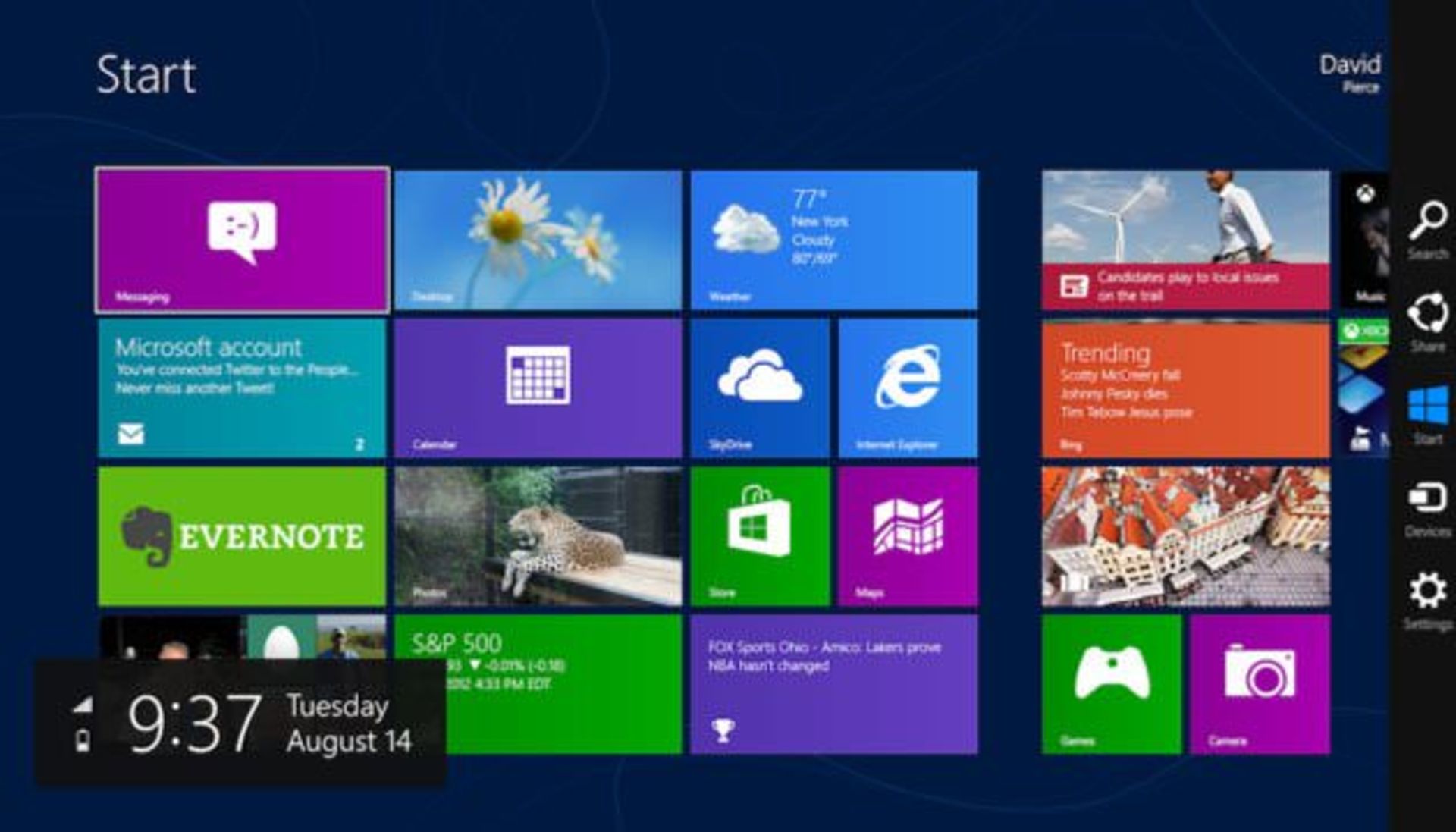
Task: Click the Share charm
Action: click(1428, 323)
